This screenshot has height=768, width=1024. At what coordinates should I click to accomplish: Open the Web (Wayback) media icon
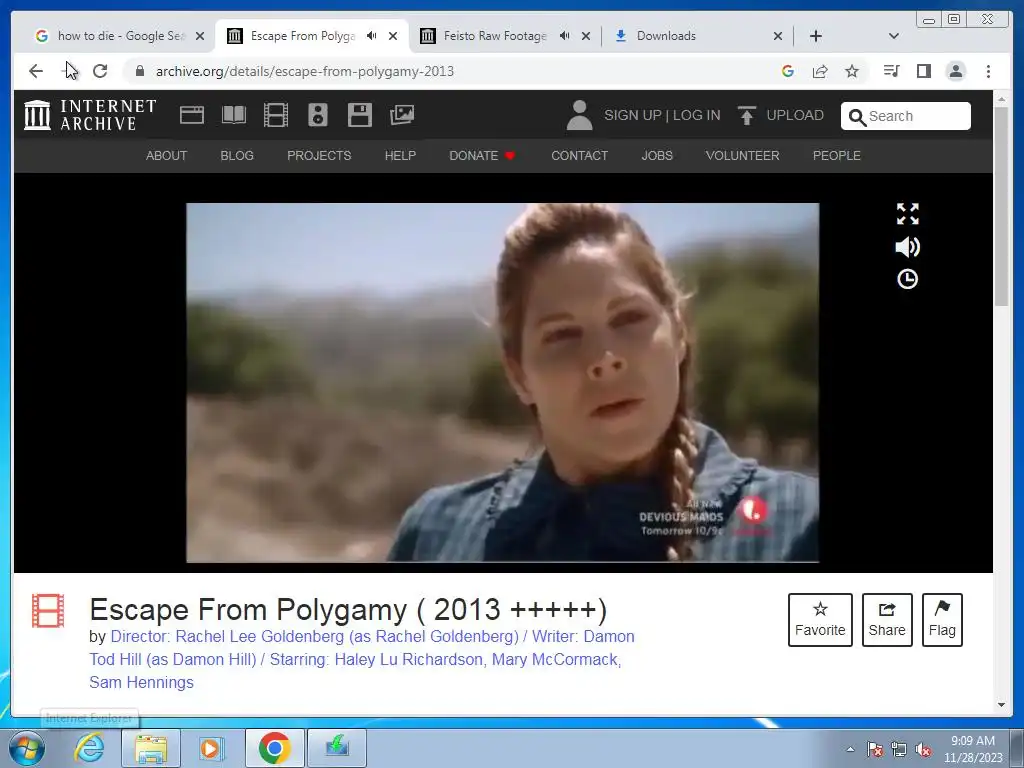pyautogui.click(x=191, y=115)
